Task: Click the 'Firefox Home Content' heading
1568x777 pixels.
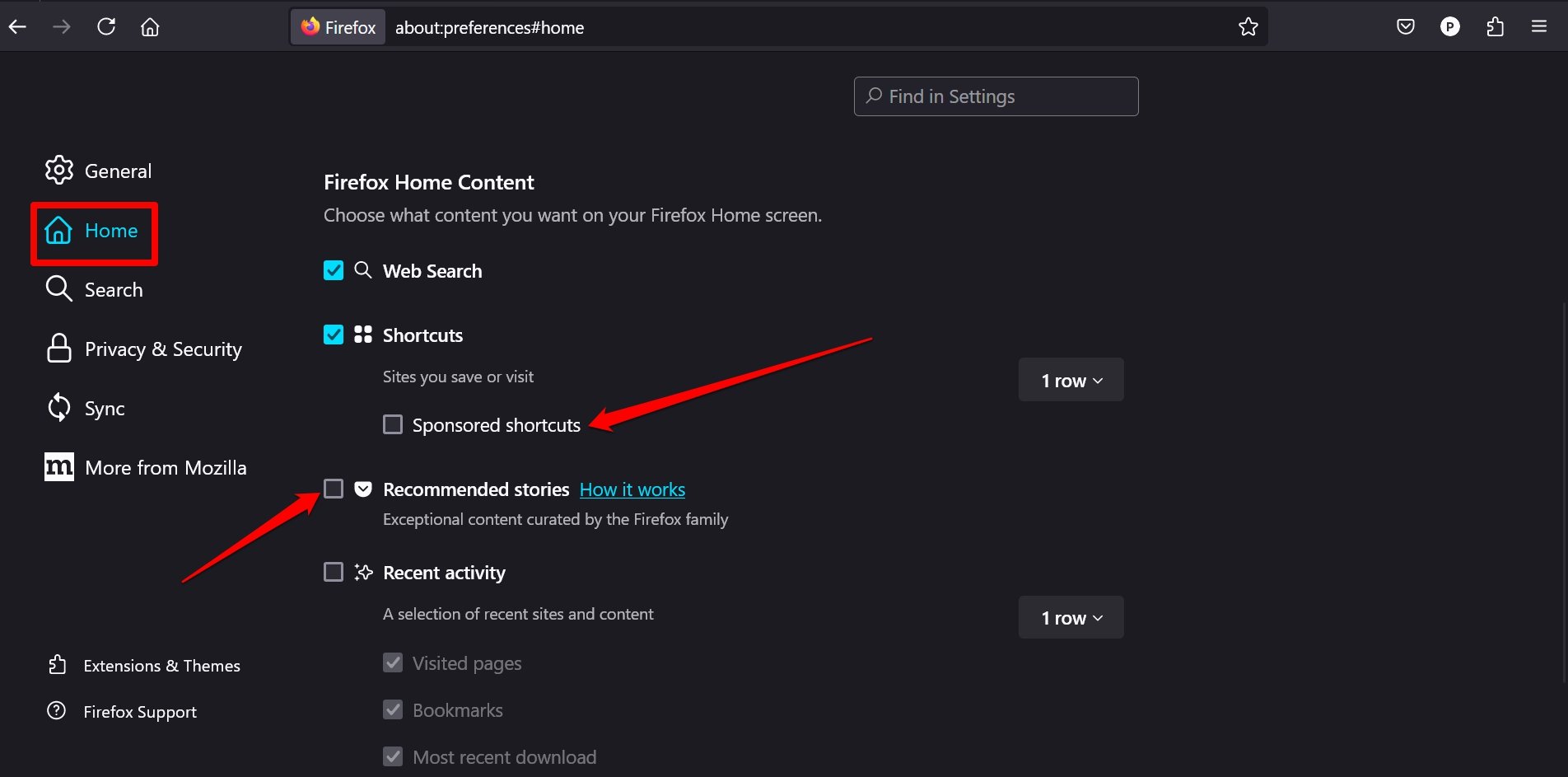Action: [x=429, y=182]
